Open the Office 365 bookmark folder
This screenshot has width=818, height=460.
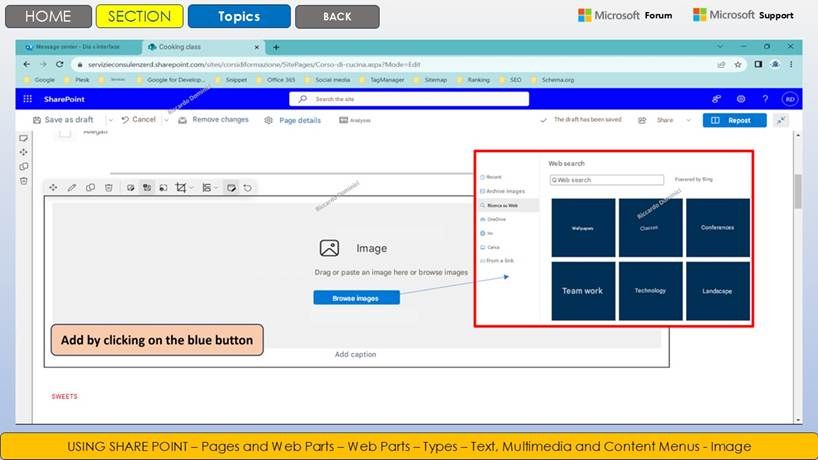276,80
